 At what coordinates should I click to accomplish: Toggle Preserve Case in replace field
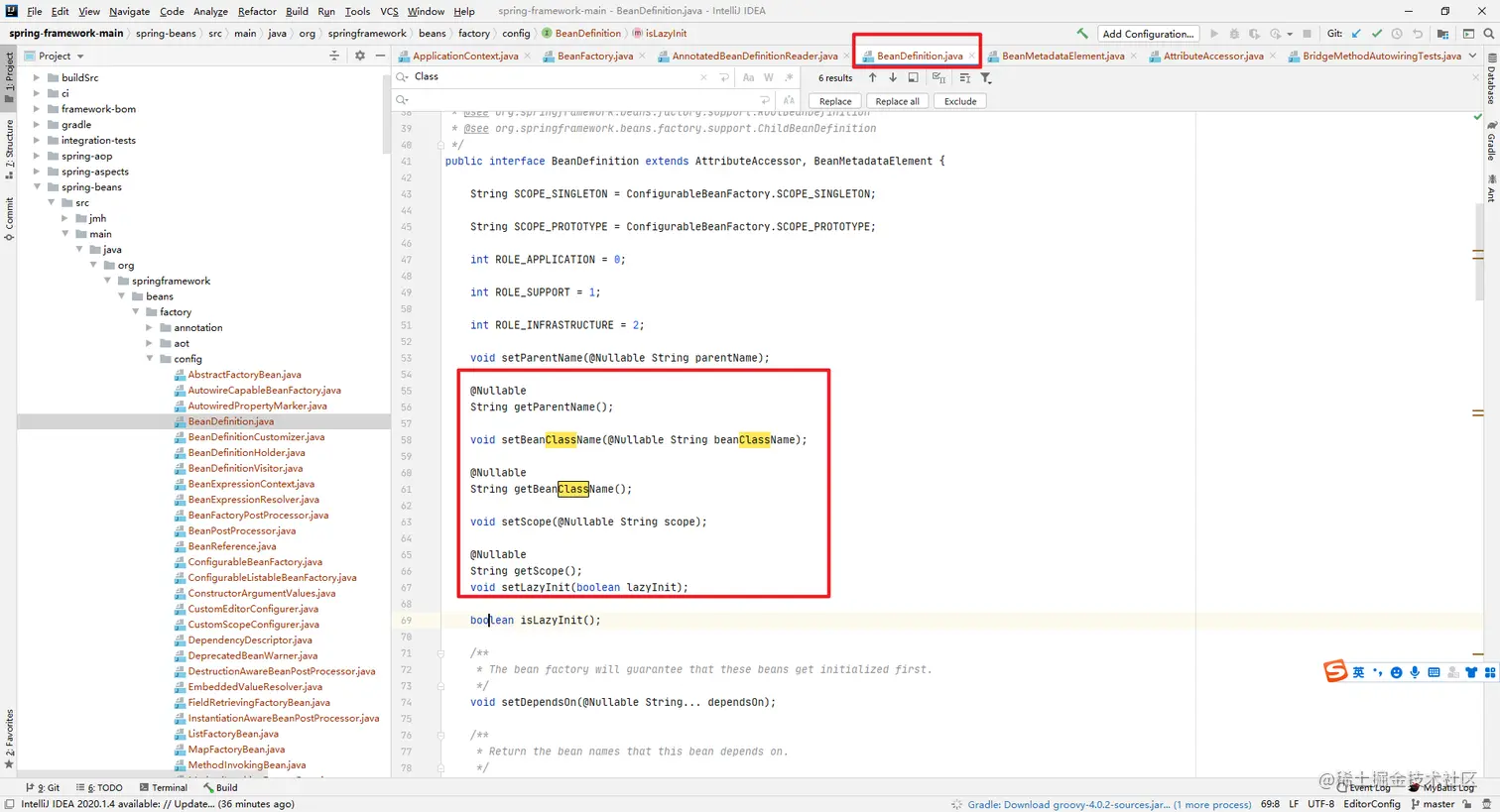coord(789,100)
